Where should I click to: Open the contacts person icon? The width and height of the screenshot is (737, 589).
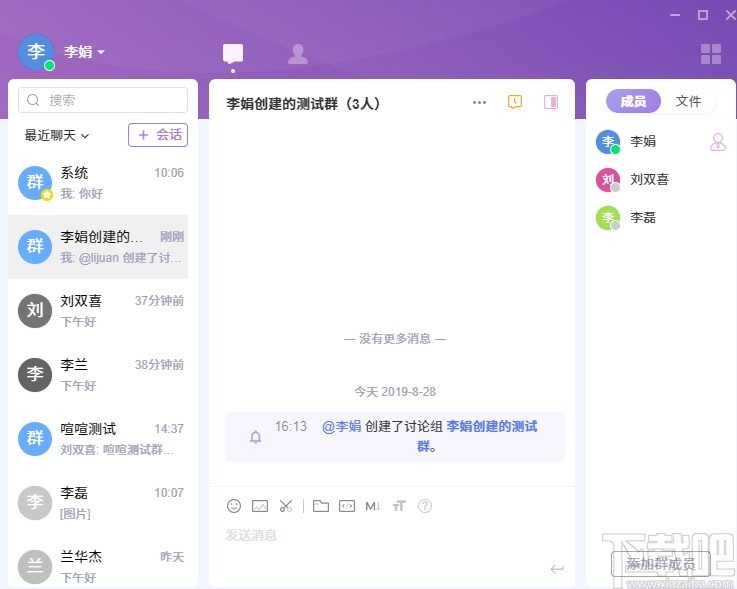[x=298, y=54]
